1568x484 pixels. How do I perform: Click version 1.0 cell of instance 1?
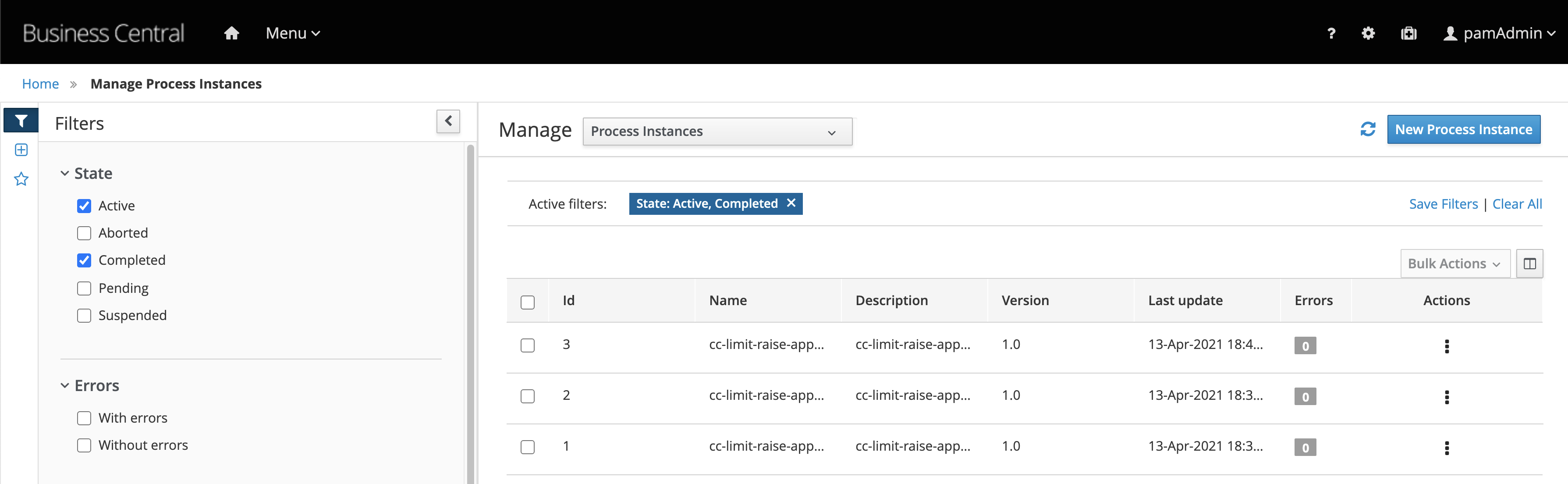[1011, 446]
